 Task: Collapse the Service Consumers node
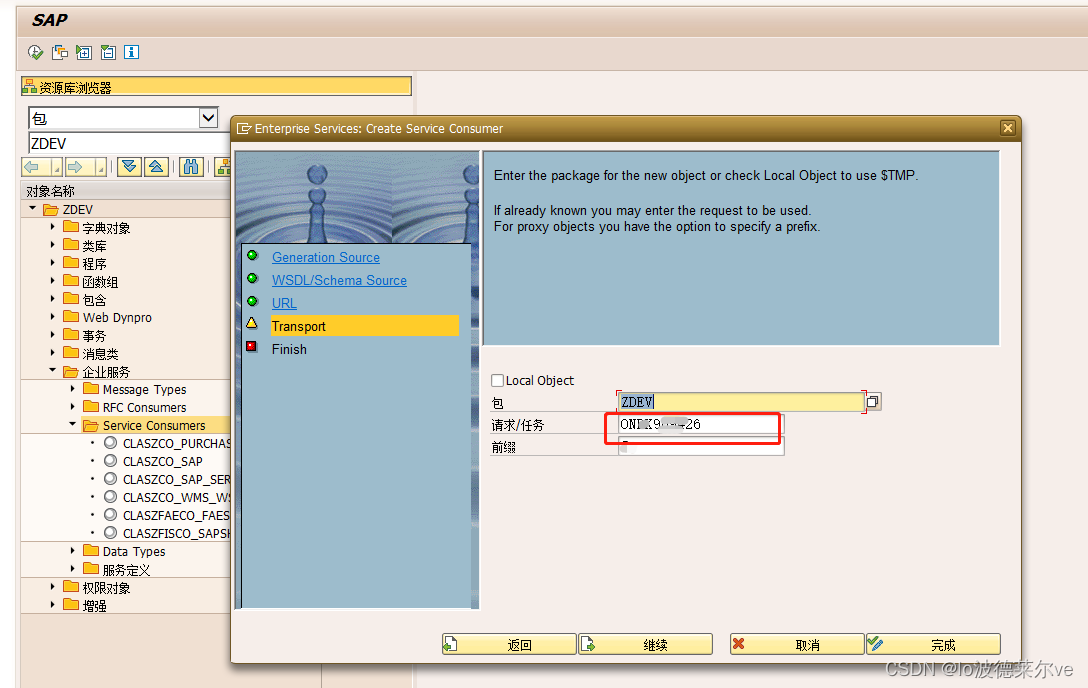[x=72, y=424]
